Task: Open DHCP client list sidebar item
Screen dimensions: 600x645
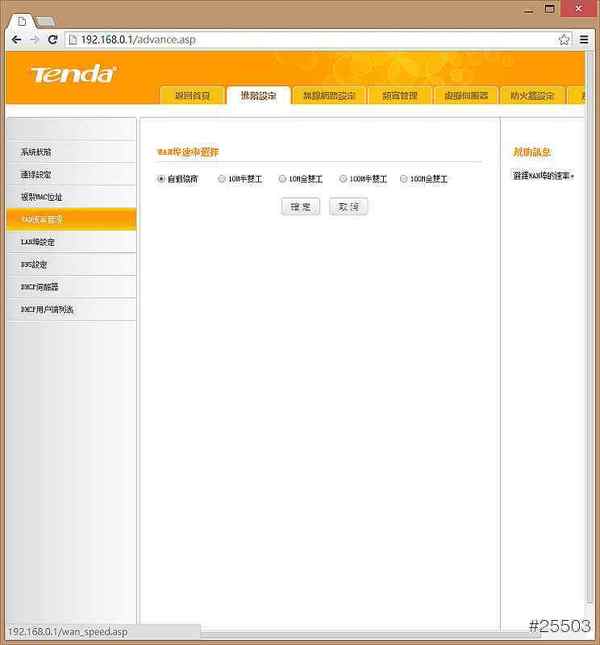Action: click(x=72, y=309)
